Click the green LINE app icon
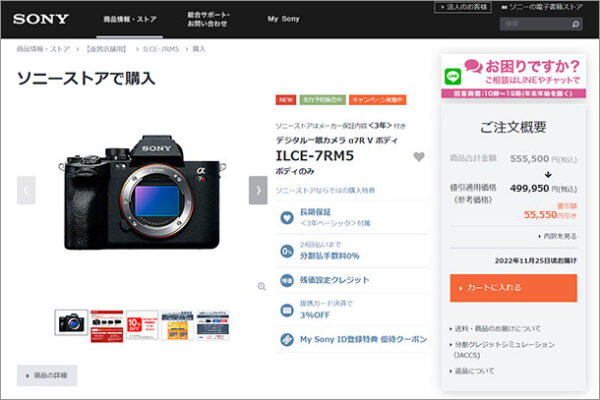600x400 pixels. 453,77
